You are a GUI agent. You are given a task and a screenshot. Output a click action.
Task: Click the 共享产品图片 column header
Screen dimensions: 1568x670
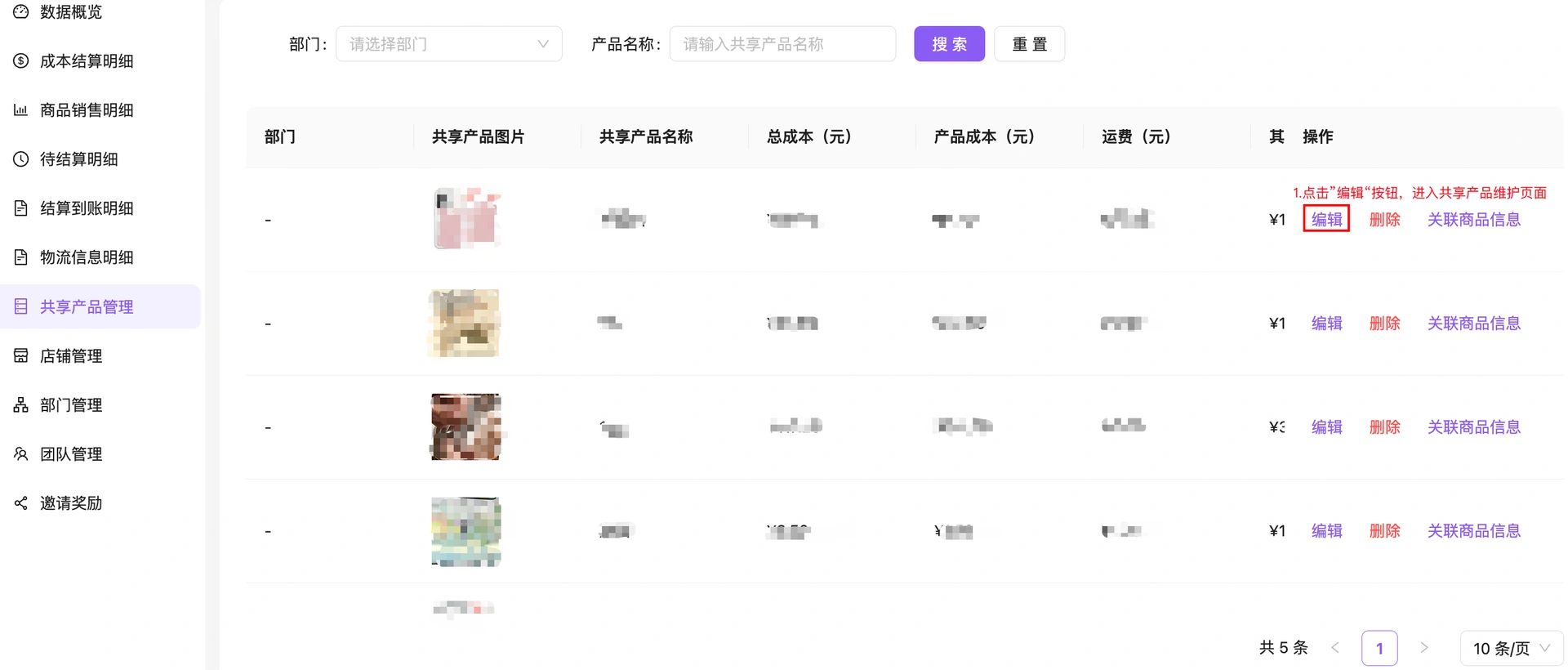pyautogui.click(x=479, y=136)
